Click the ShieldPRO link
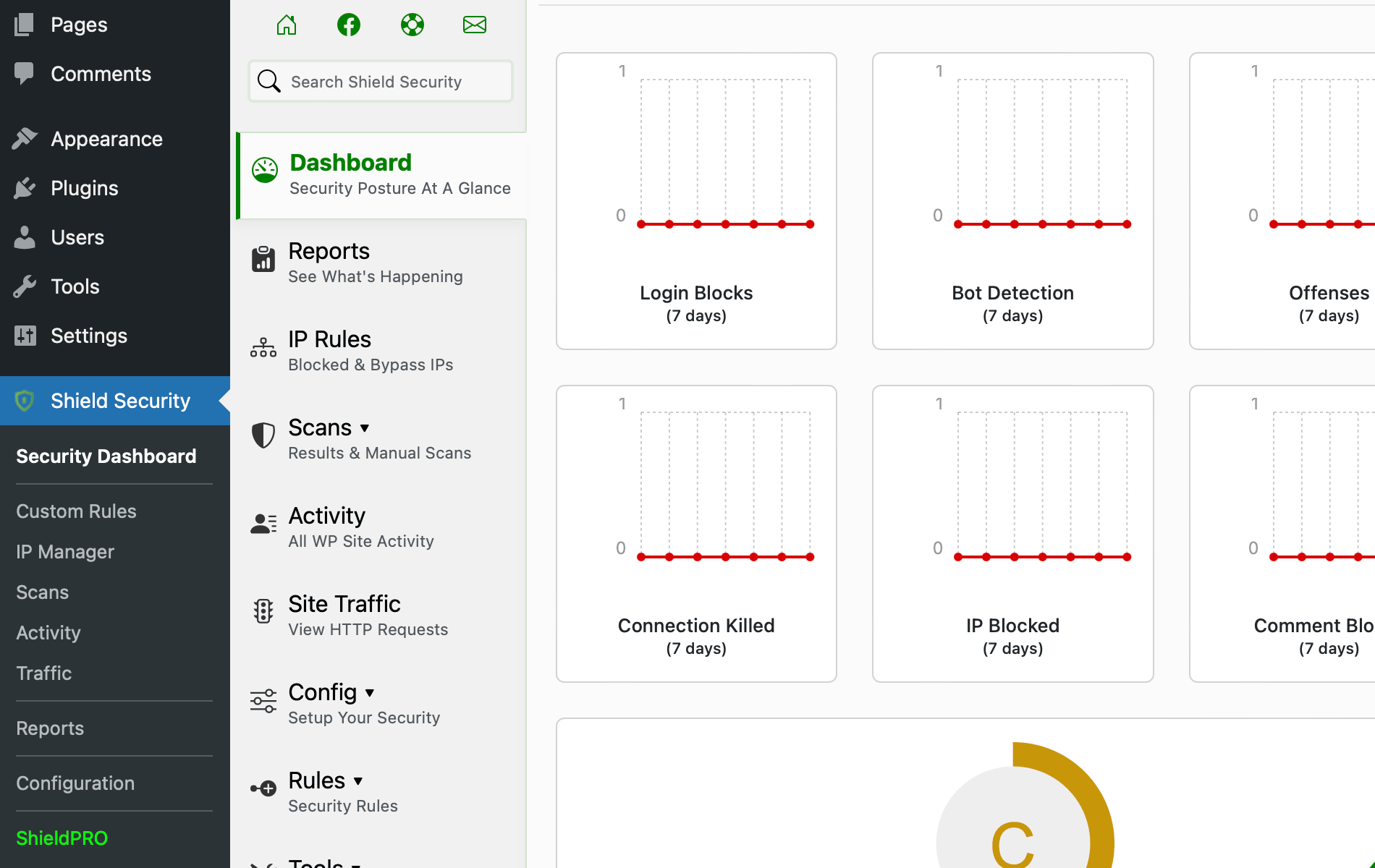Viewport: 1375px width, 868px height. point(62,838)
